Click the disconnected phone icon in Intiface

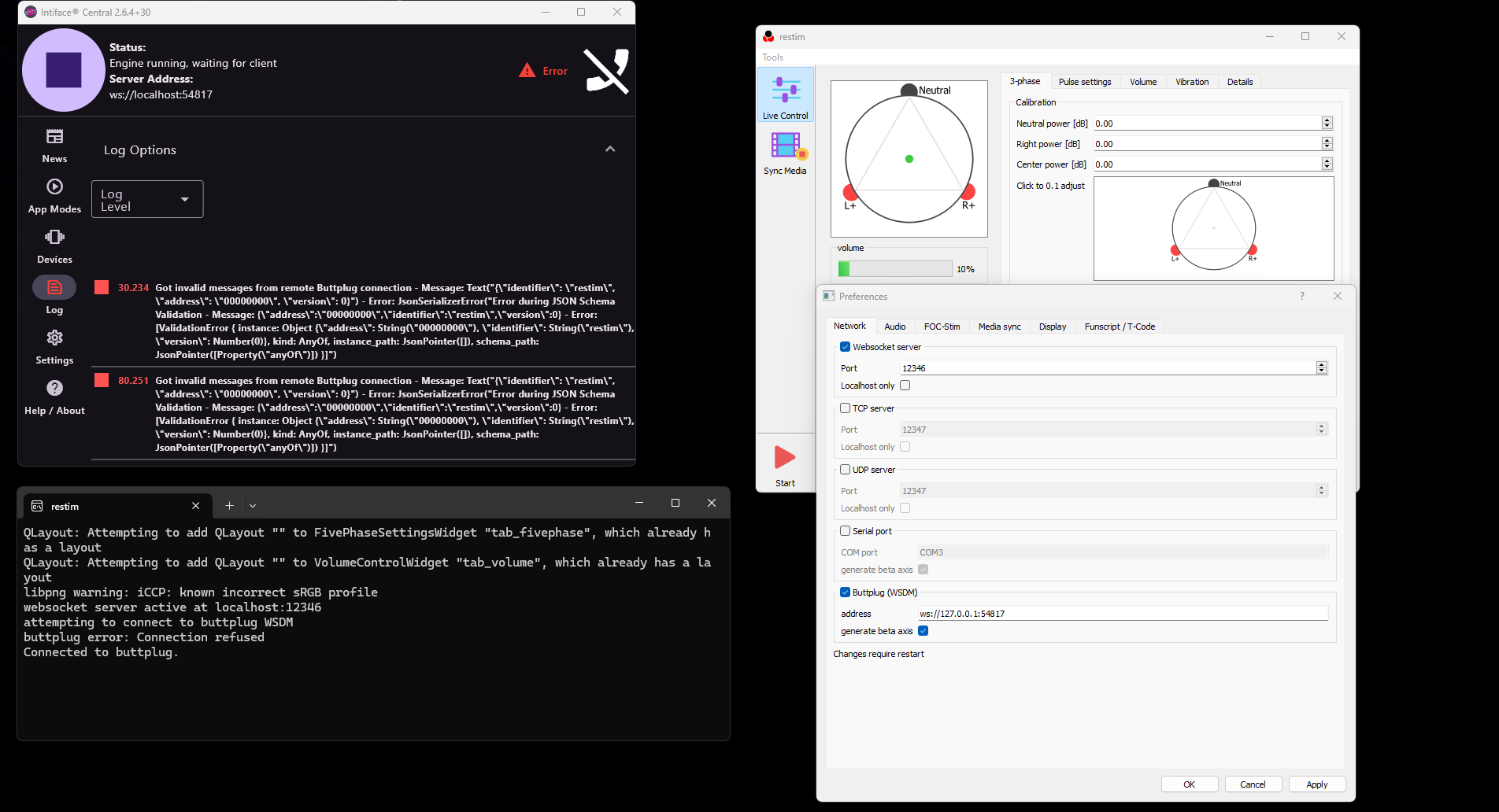click(606, 71)
